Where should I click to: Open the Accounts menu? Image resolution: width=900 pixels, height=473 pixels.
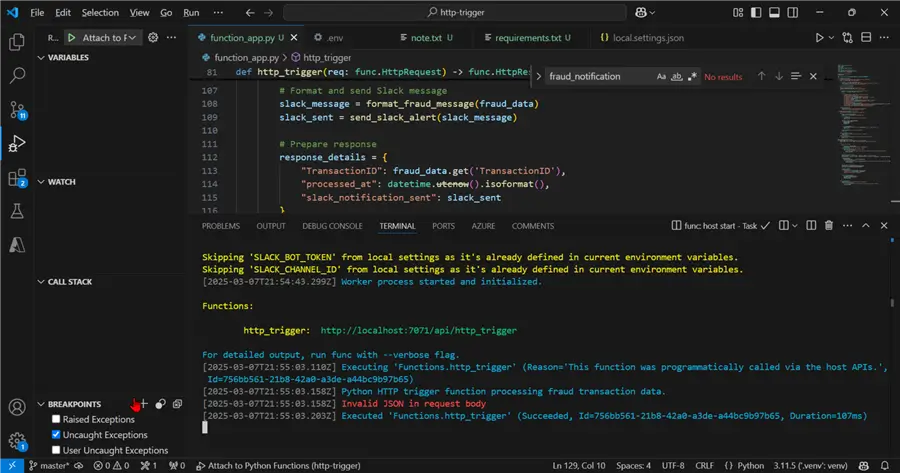click(17, 407)
